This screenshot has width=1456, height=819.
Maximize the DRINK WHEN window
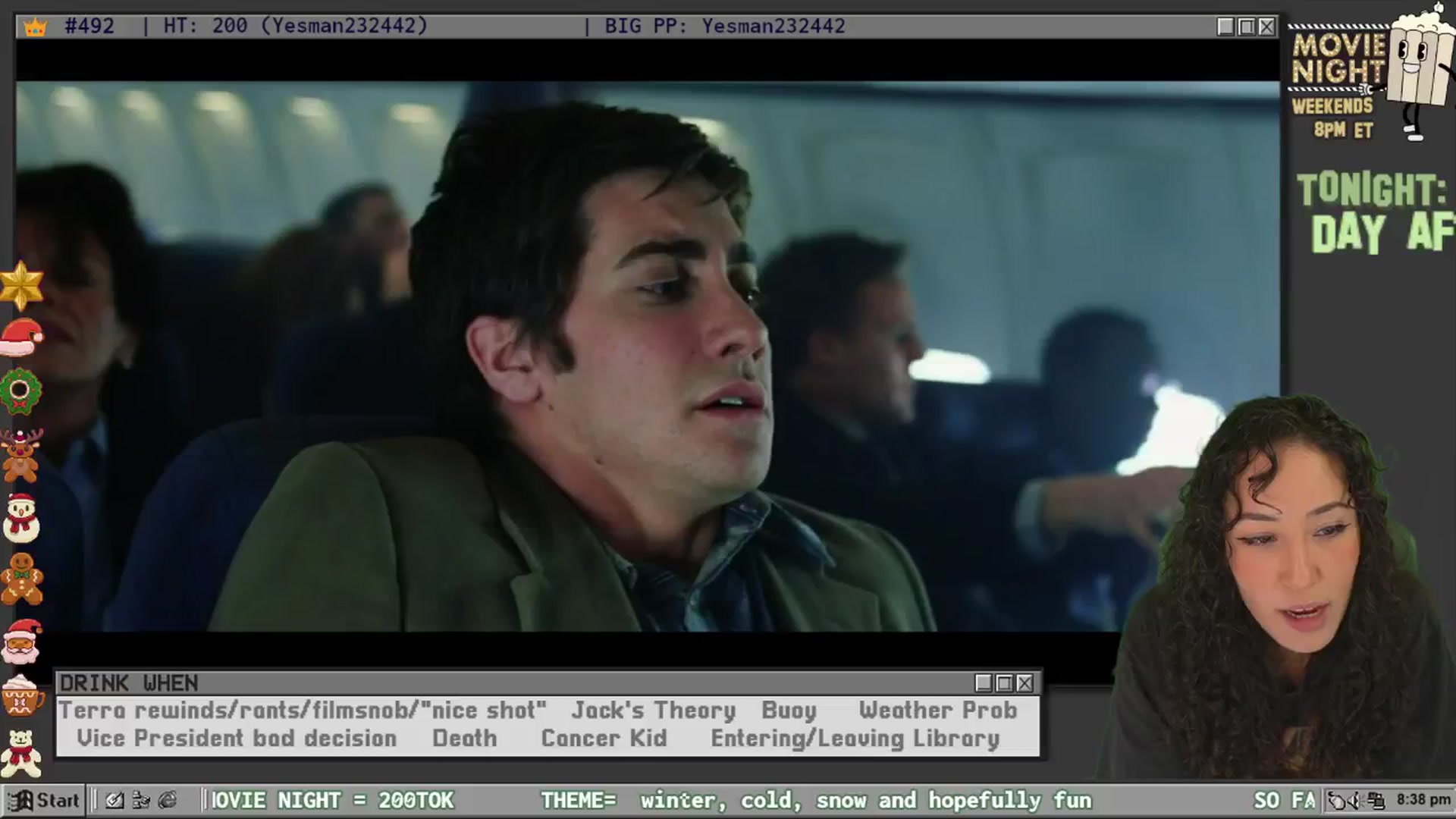point(1004,683)
